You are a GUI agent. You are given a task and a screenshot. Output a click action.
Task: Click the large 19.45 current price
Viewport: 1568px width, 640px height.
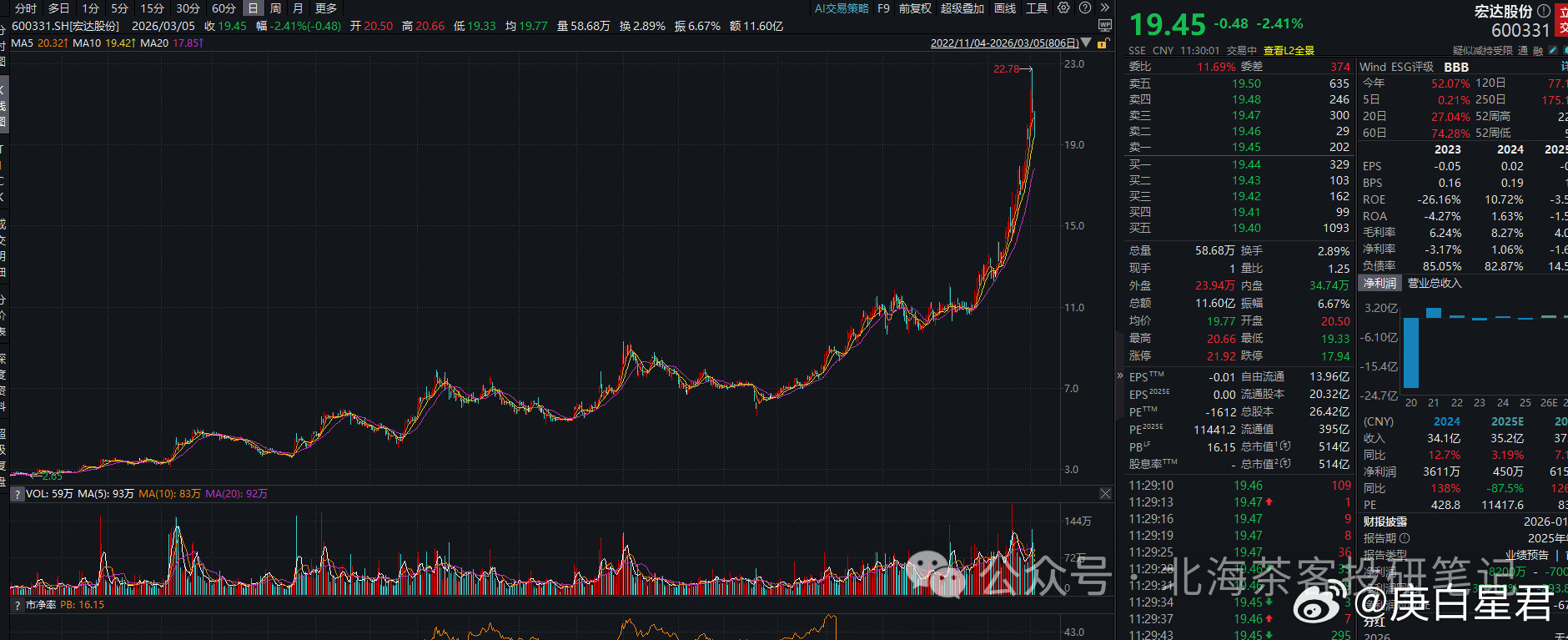click(x=1168, y=24)
